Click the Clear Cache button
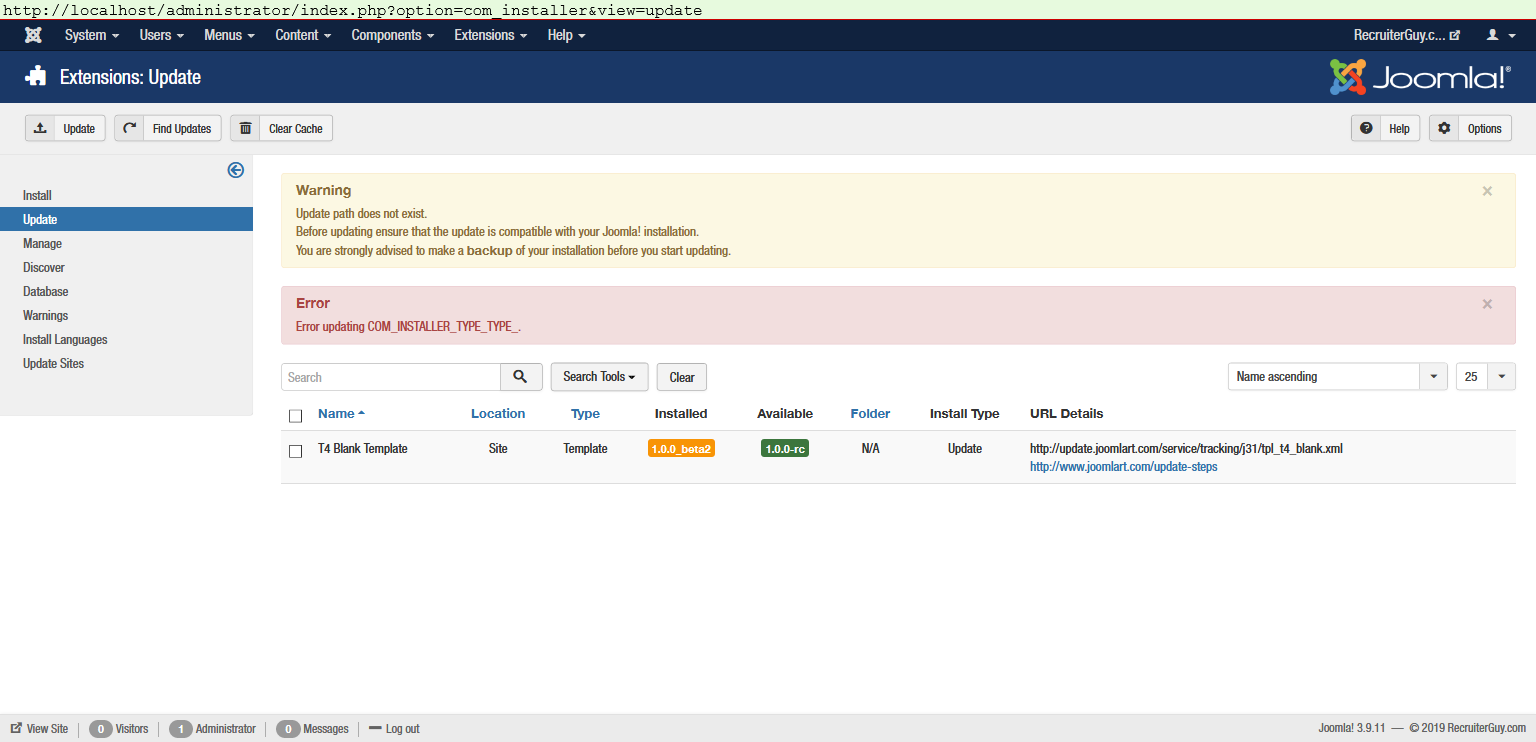The height and width of the screenshot is (742, 1536). [x=281, y=128]
